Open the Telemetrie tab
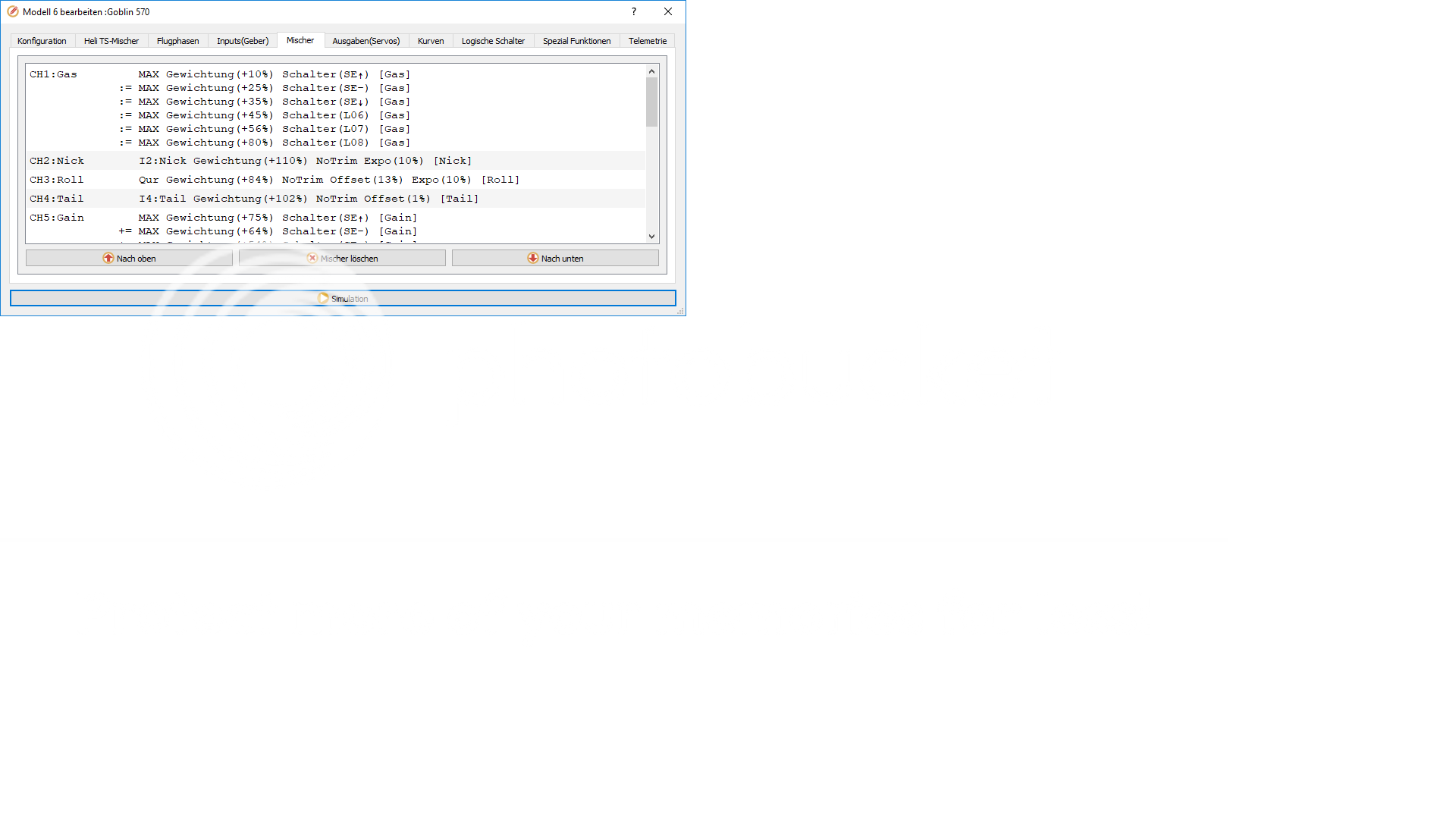1456x819 pixels. coord(647,41)
